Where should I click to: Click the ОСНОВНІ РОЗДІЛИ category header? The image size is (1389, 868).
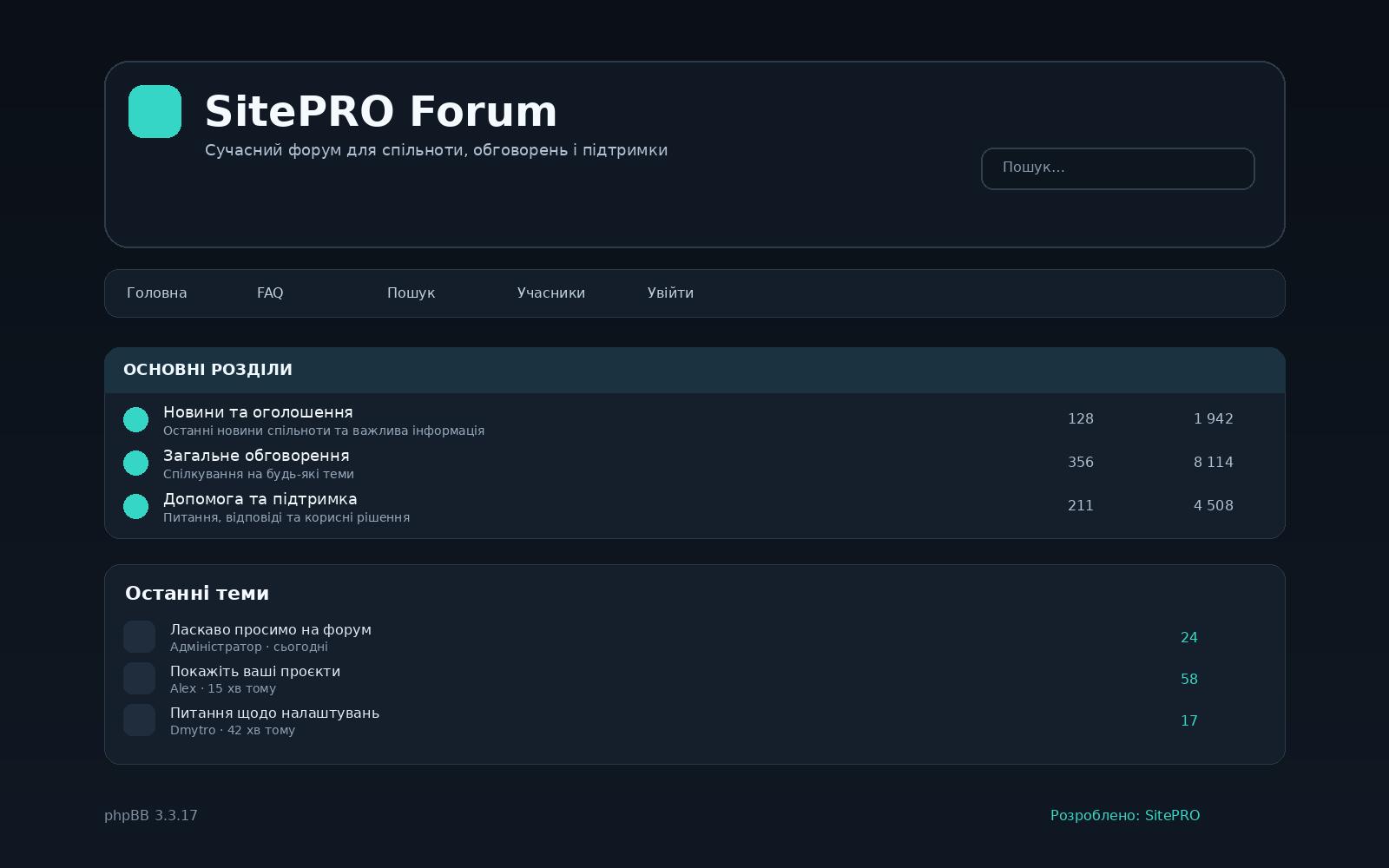(x=694, y=371)
